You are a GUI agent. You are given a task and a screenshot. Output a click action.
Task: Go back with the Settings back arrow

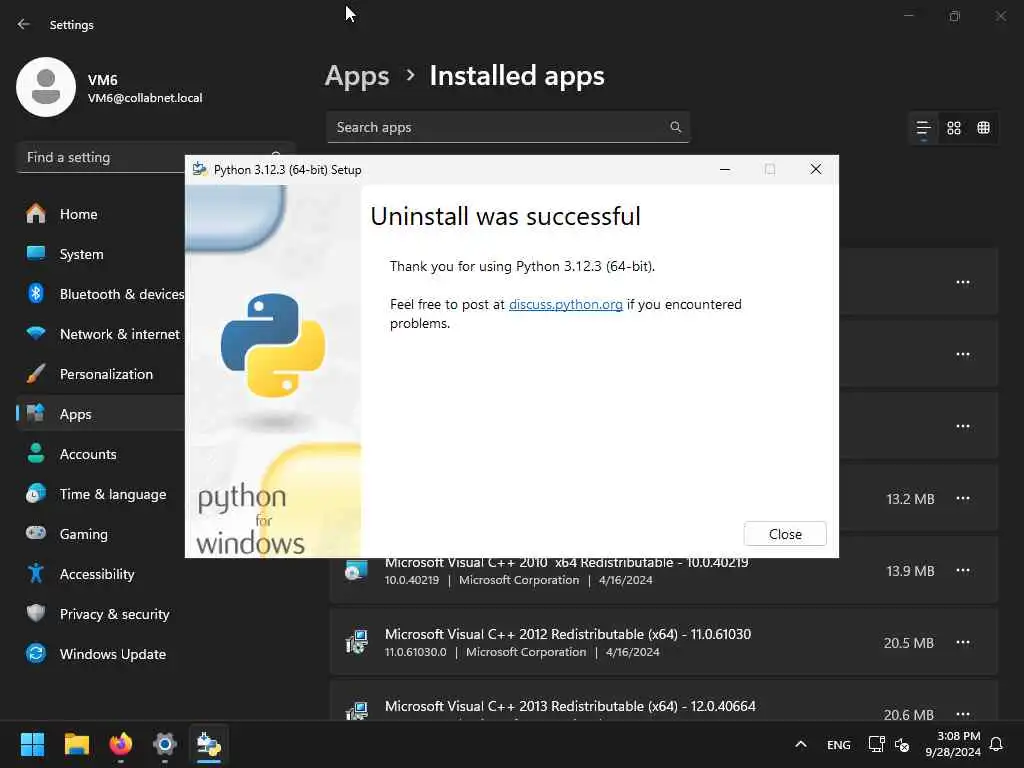click(x=24, y=24)
